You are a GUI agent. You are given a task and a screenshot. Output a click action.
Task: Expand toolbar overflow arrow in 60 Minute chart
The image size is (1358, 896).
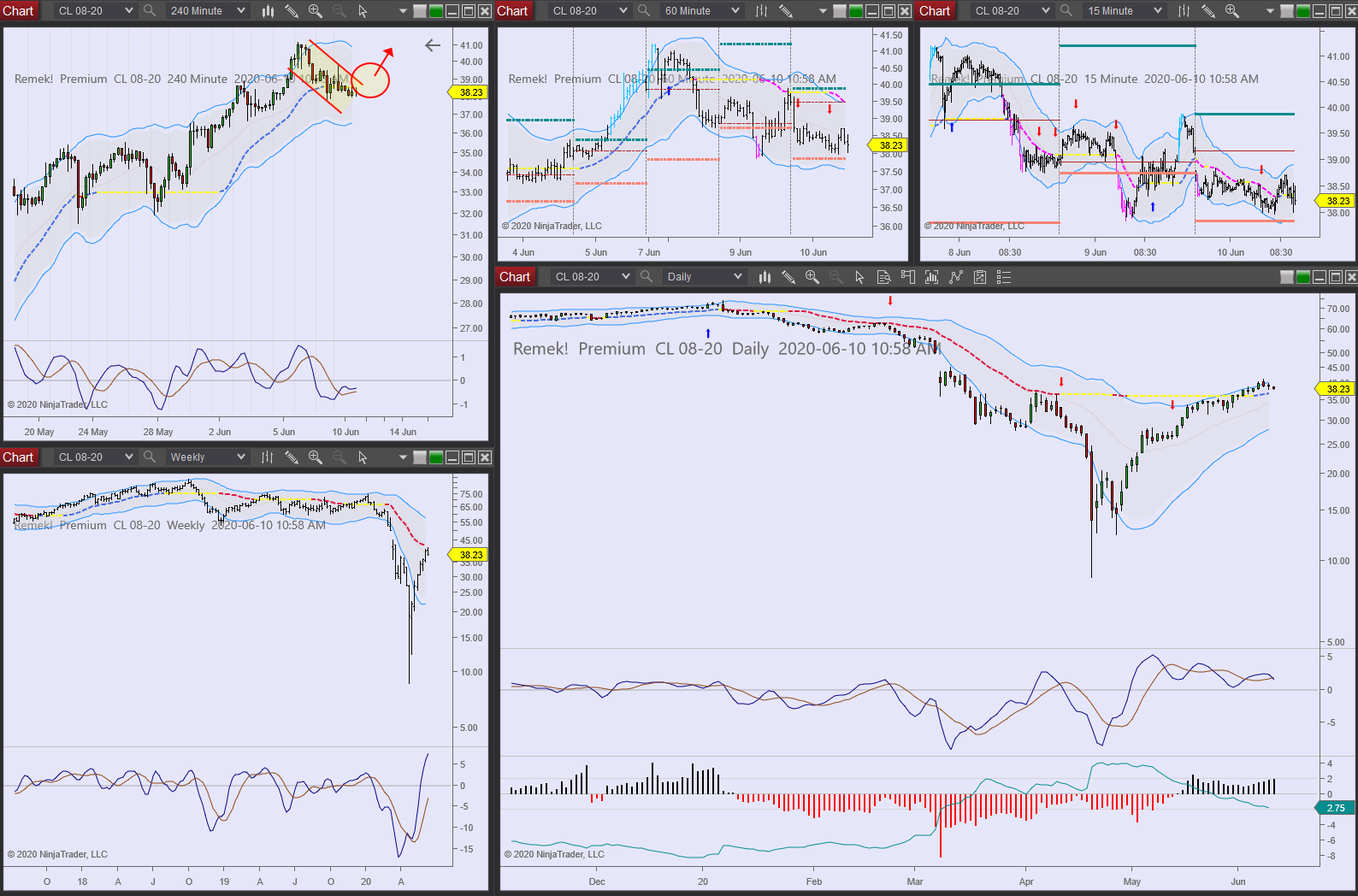[823, 11]
